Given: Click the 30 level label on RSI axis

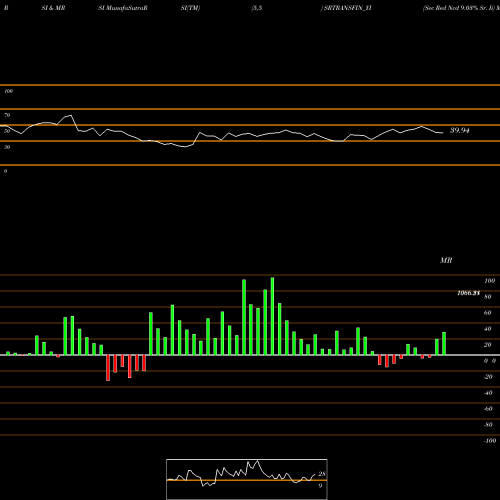Looking at the screenshot, I should [x=7, y=147].
